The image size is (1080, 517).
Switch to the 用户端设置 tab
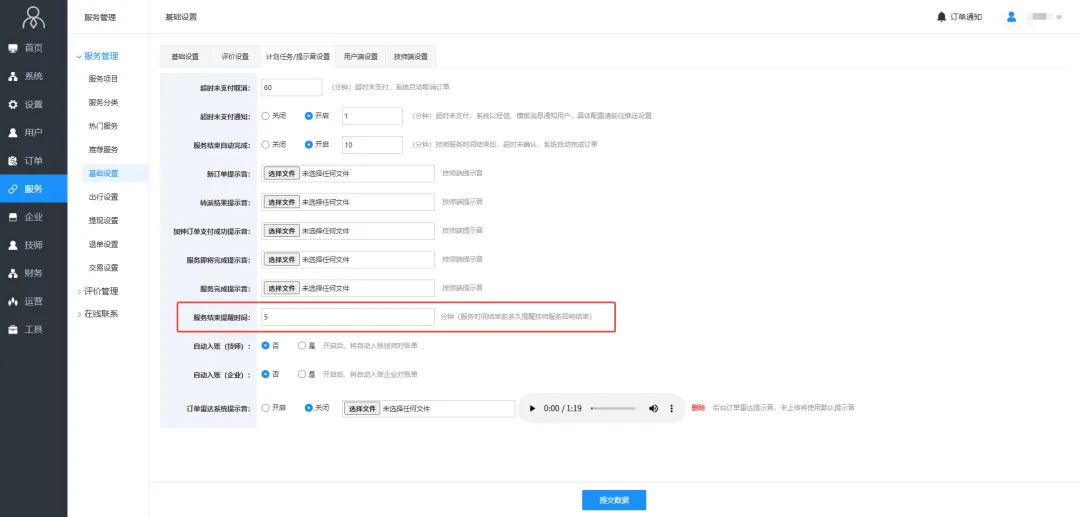(360, 56)
